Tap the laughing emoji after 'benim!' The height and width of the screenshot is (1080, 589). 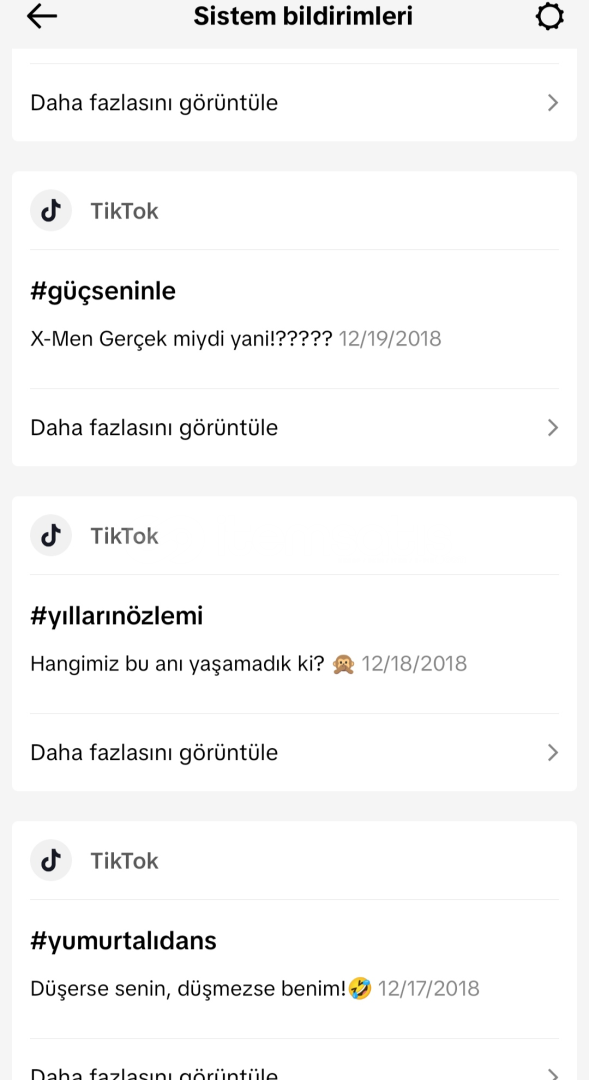tap(360, 989)
